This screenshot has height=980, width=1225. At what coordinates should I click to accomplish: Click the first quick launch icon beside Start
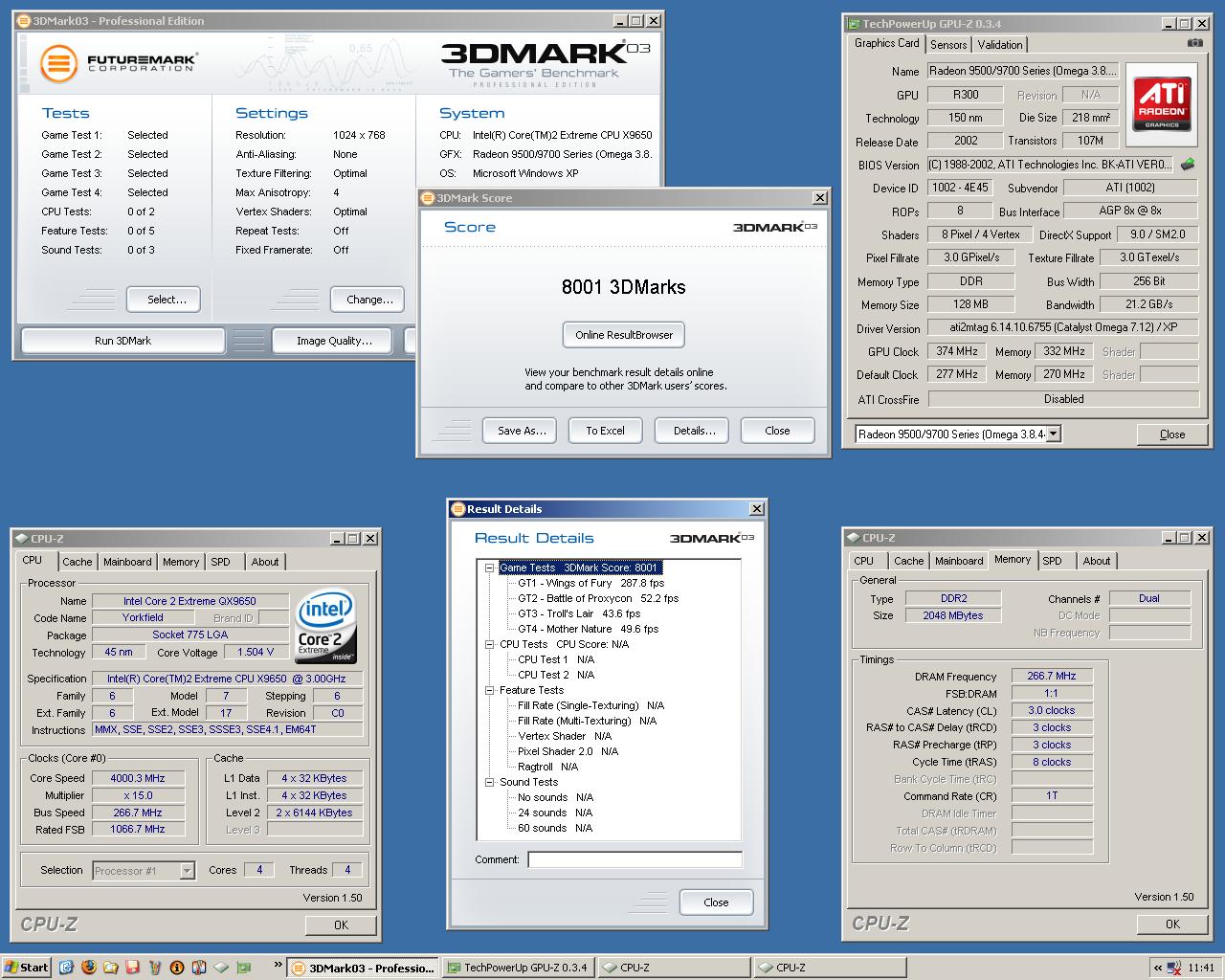[67, 968]
